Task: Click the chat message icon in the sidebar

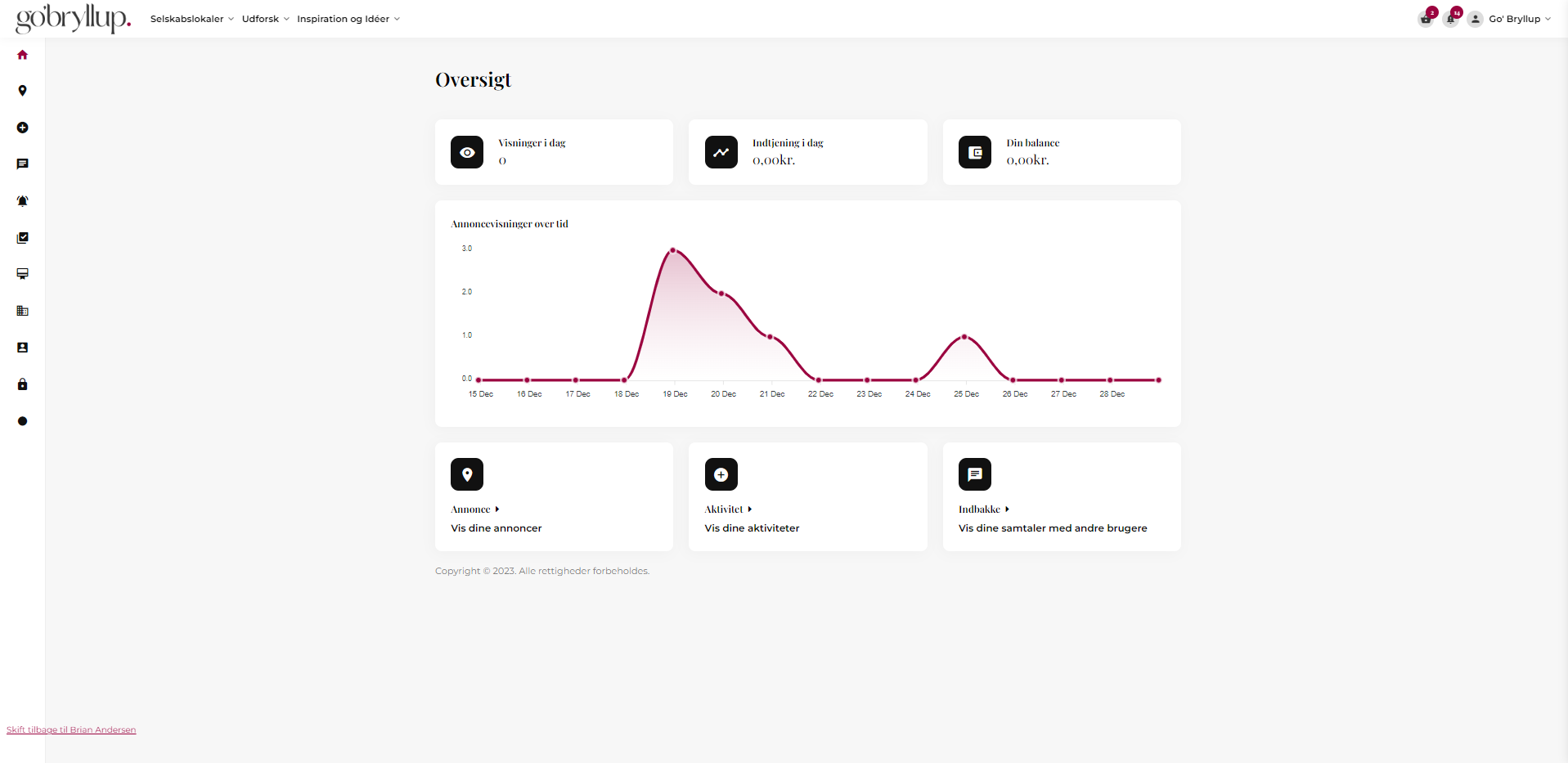Action: point(22,164)
